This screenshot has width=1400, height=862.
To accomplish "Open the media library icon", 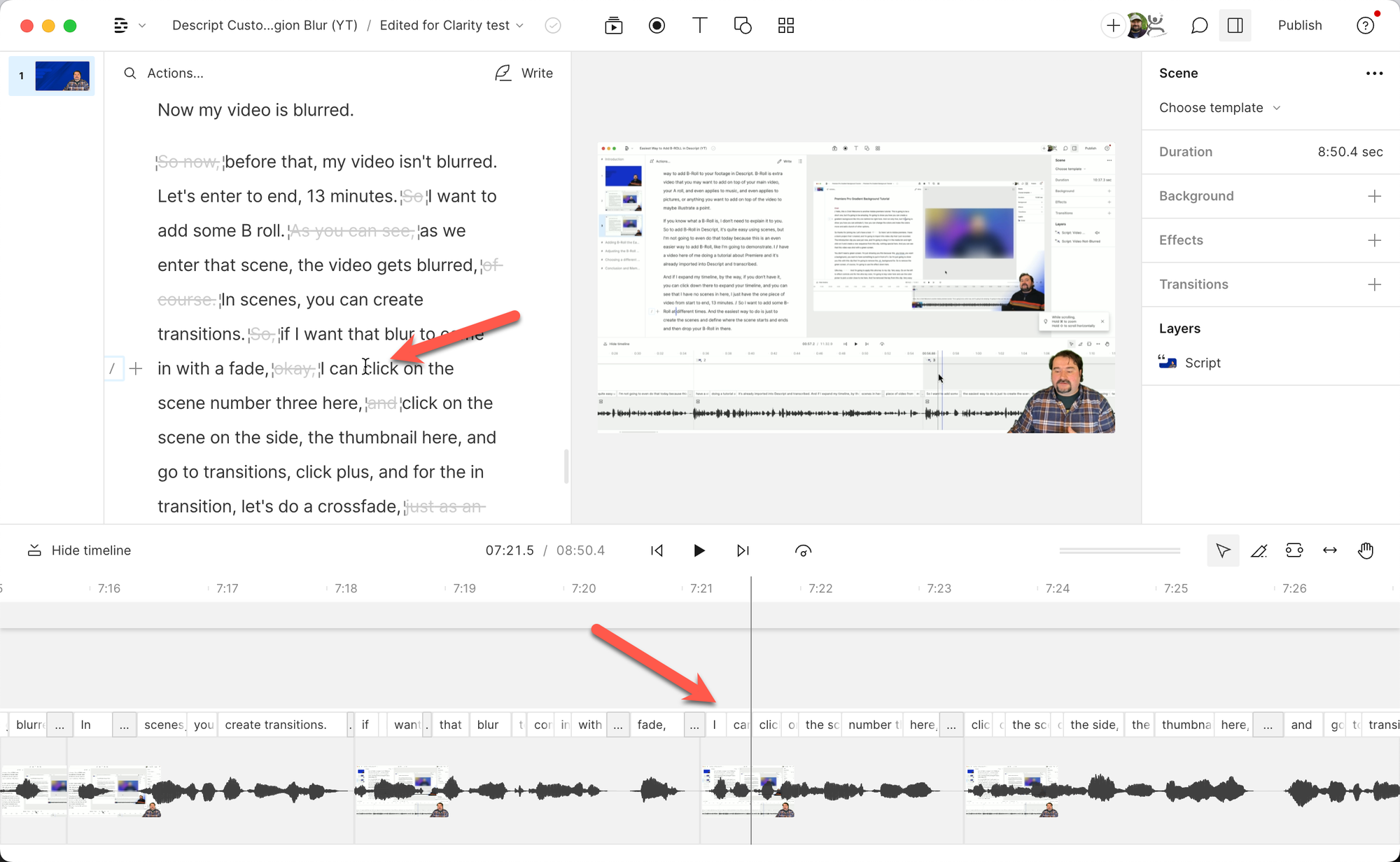I will tap(614, 26).
